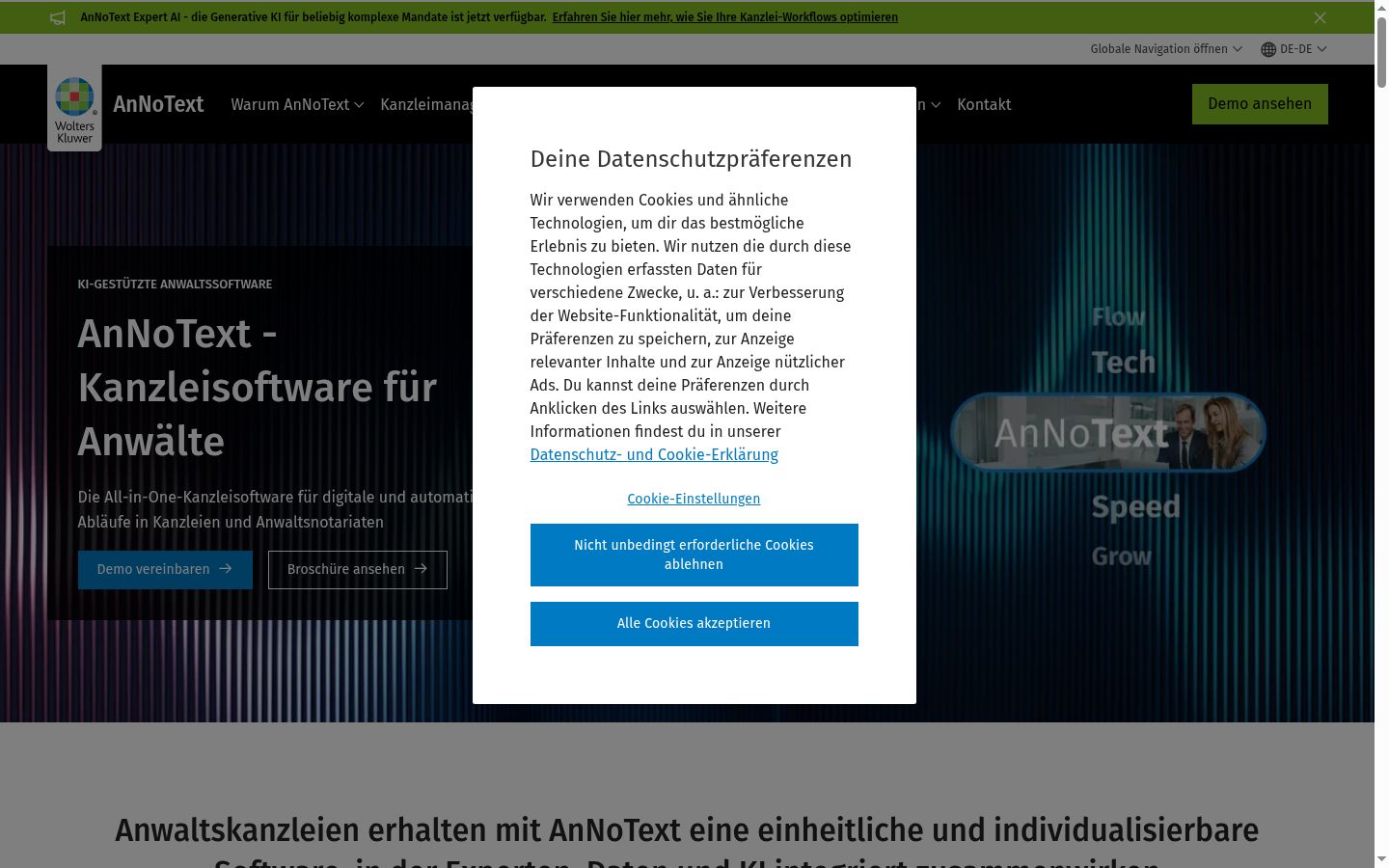Click the scrollbar up arrow
The image size is (1389, 868).
(x=1381, y=8)
